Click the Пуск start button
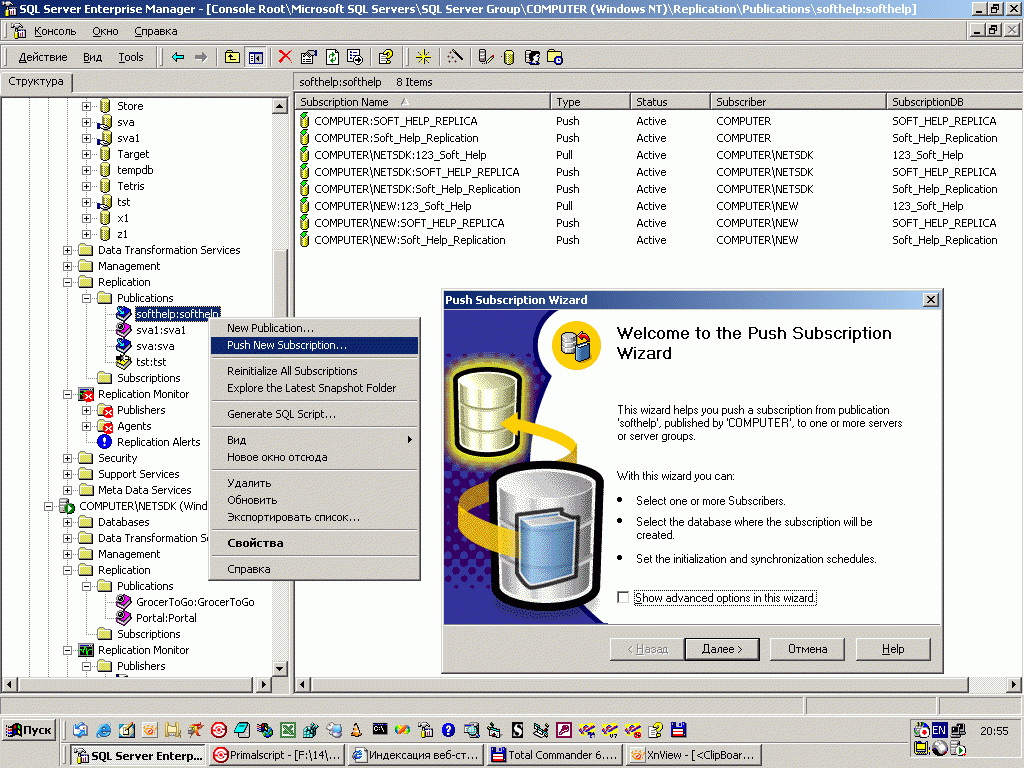This screenshot has height=768, width=1024. (x=29, y=730)
